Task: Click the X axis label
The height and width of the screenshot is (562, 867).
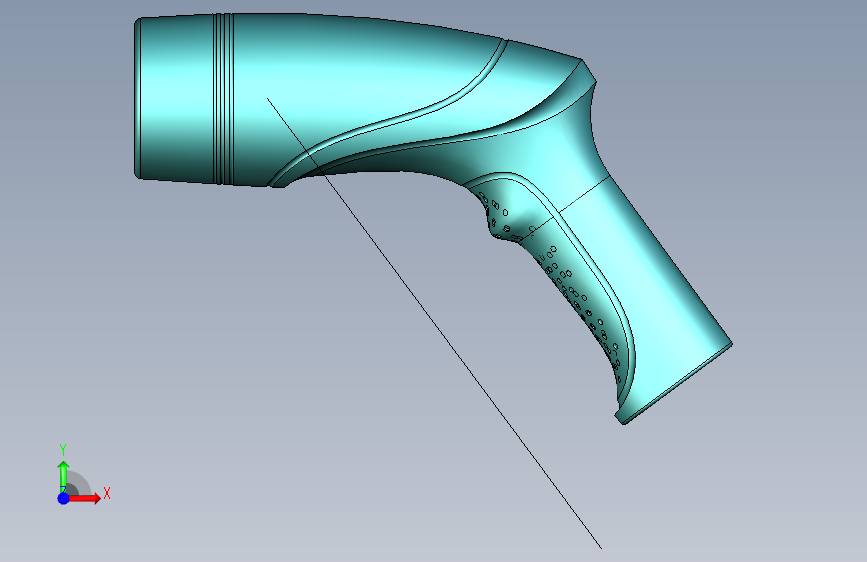Action: tap(107, 493)
